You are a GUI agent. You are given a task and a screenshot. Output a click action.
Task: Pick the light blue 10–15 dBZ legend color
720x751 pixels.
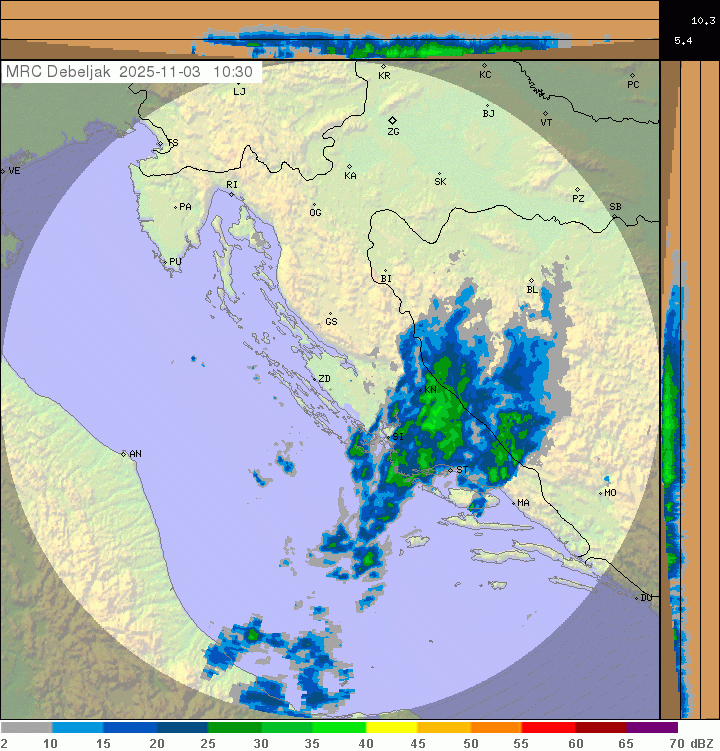(78, 728)
